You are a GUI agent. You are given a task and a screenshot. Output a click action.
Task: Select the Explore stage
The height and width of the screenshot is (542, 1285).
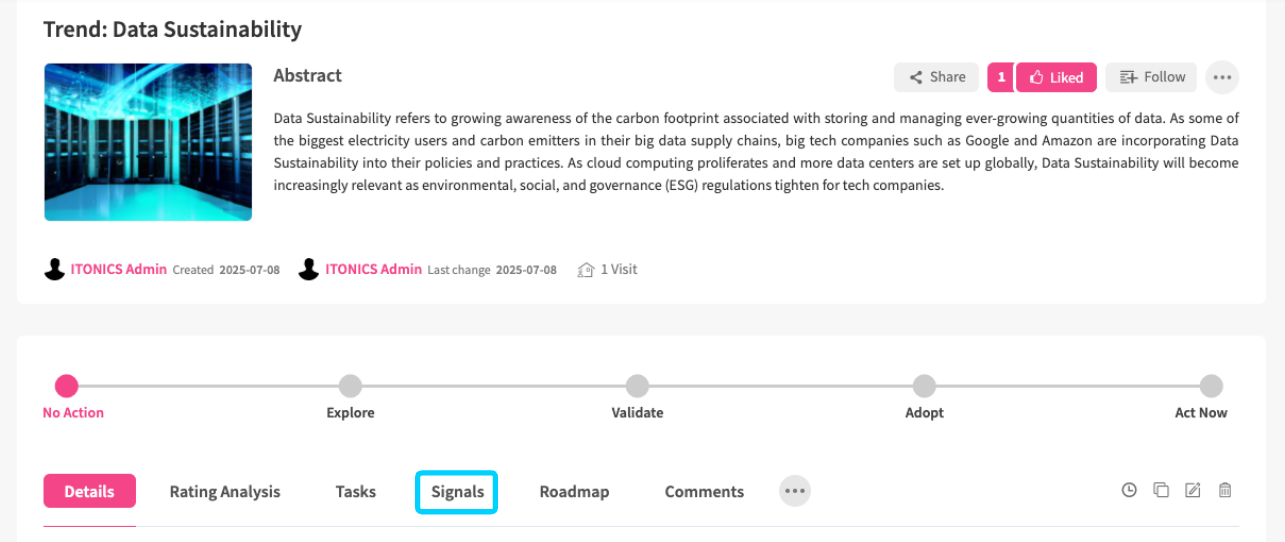point(350,386)
